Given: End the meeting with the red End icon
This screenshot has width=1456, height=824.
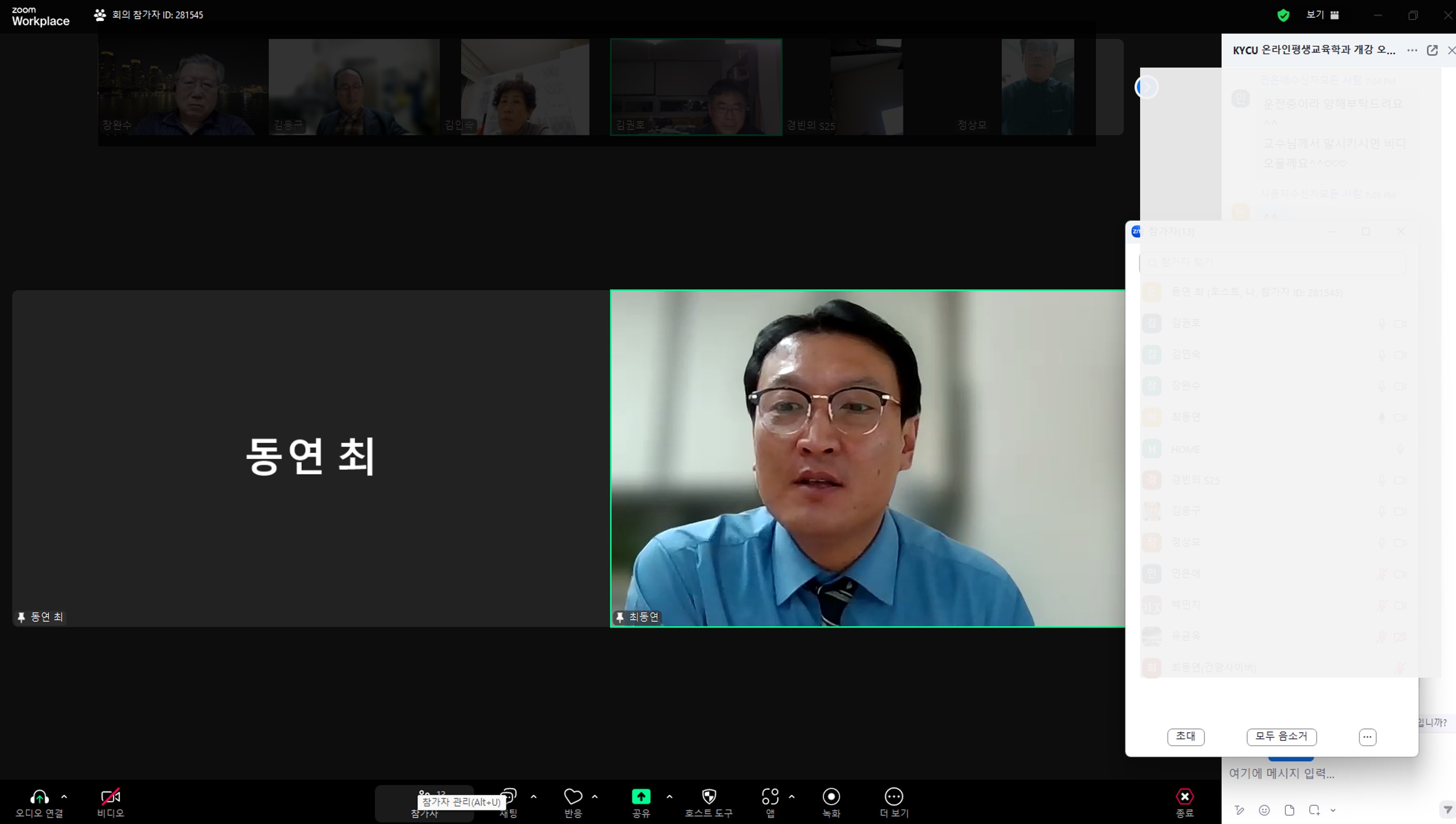Looking at the screenshot, I should (x=1184, y=797).
